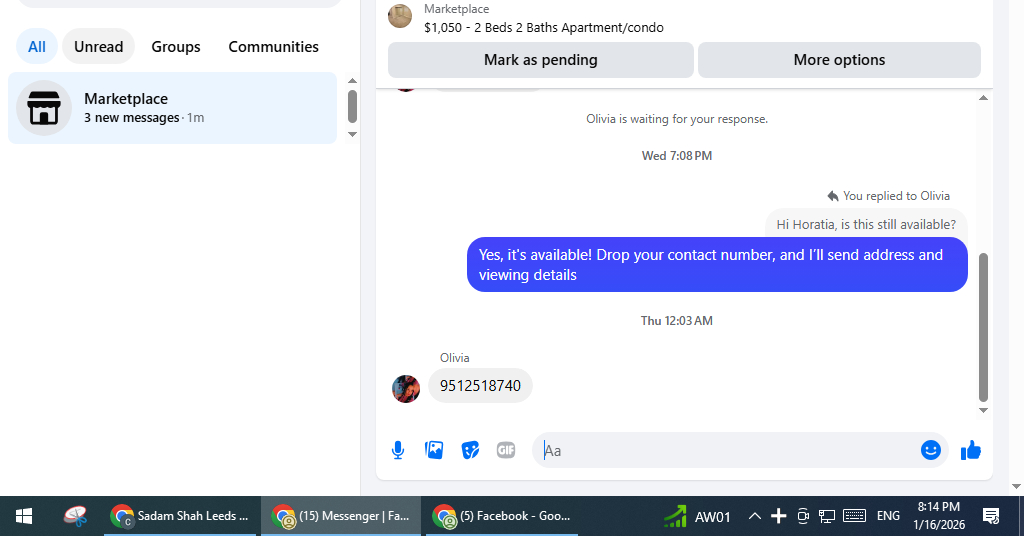
Task: Click the Marketplace storefront icon
Action: click(44, 108)
